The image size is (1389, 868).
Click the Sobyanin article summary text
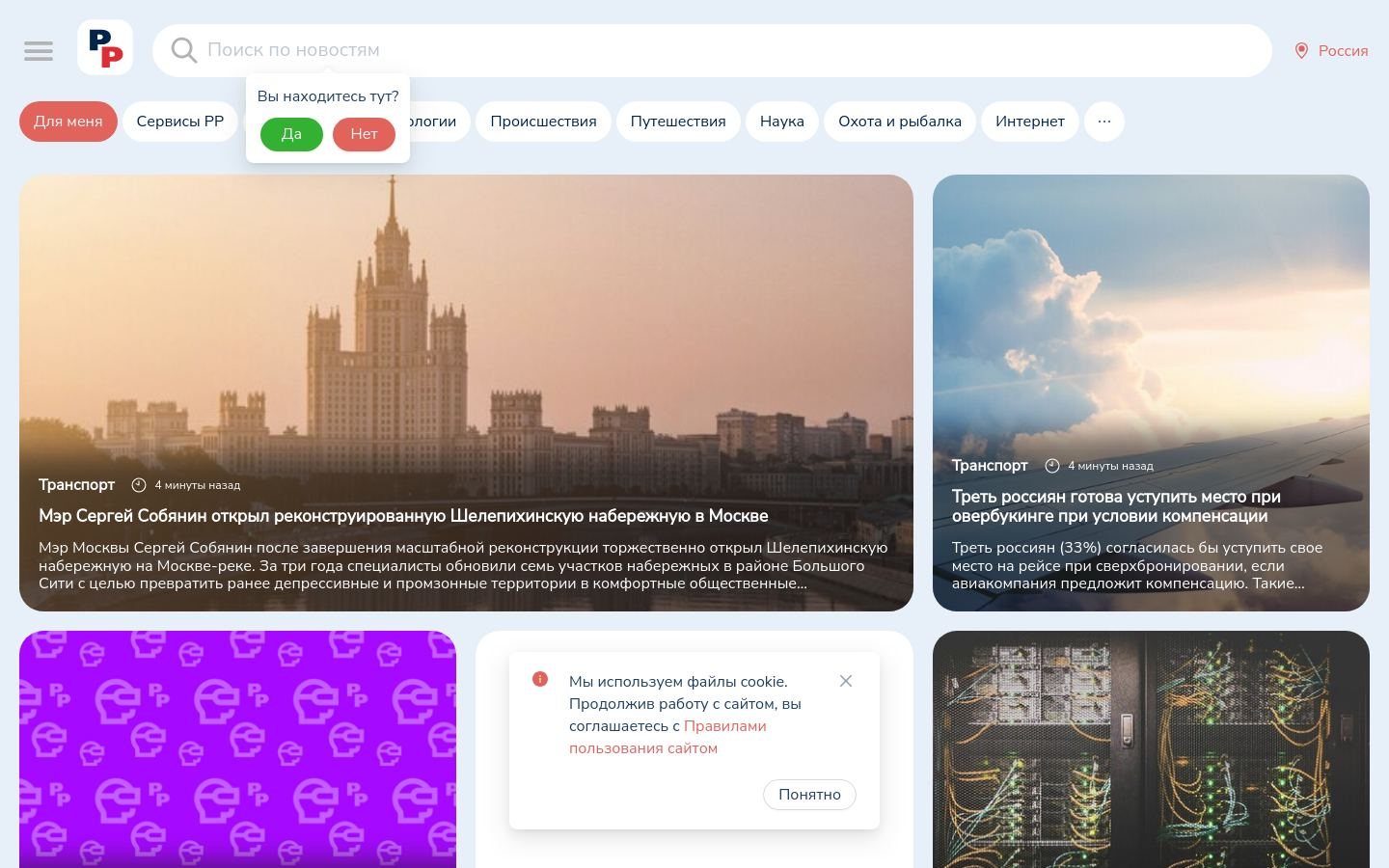point(463,565)
